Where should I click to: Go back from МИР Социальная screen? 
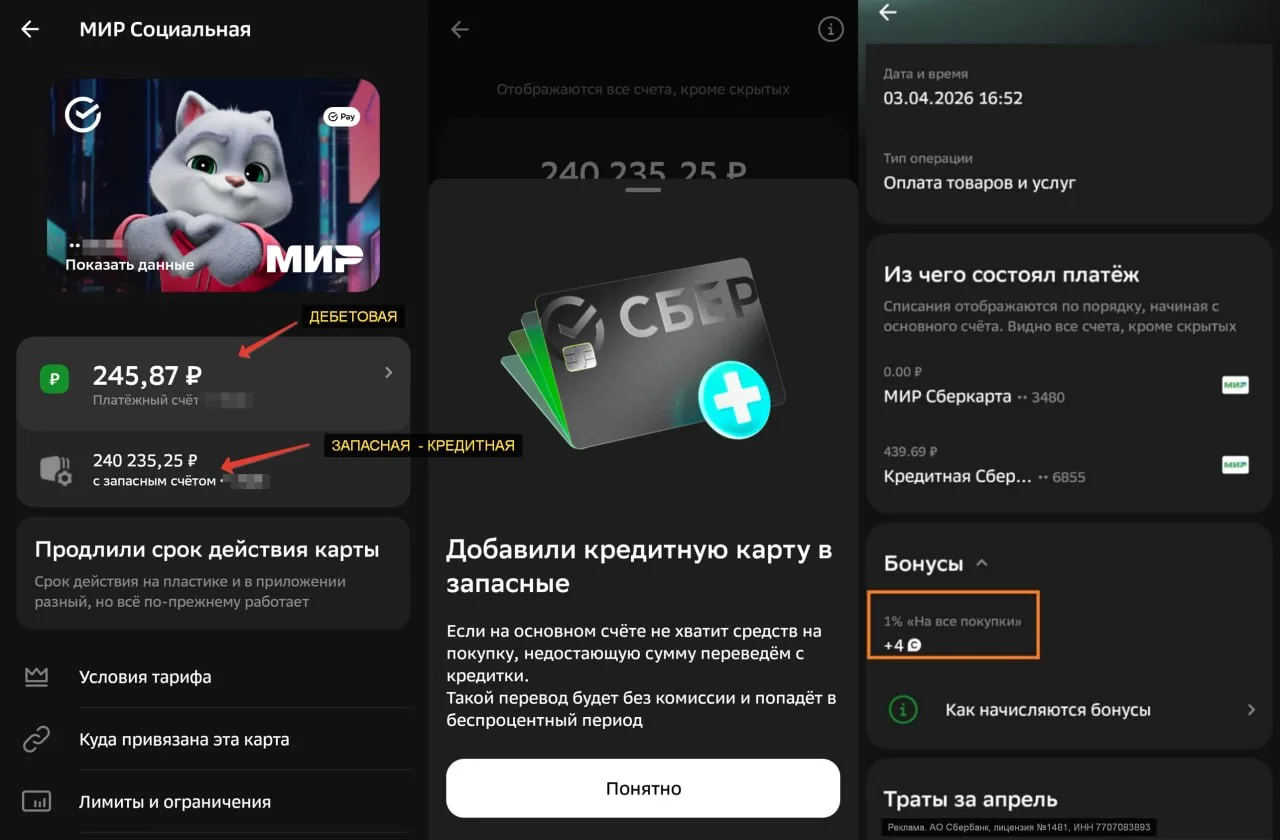point(31,29)
